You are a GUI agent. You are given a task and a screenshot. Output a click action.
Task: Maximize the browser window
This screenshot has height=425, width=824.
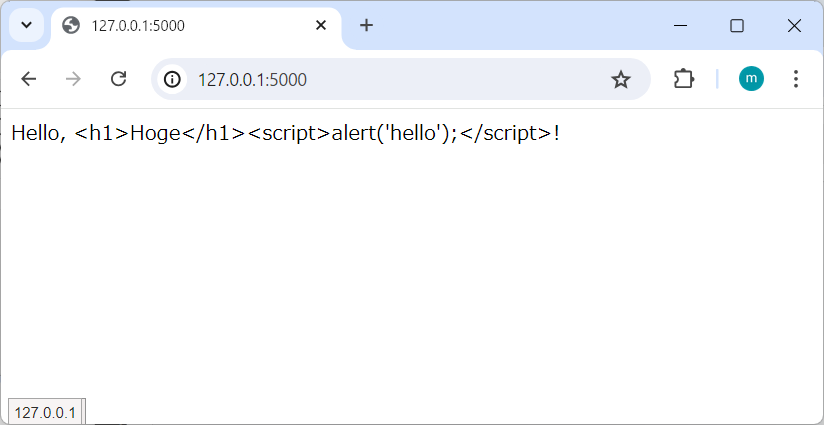737,26
